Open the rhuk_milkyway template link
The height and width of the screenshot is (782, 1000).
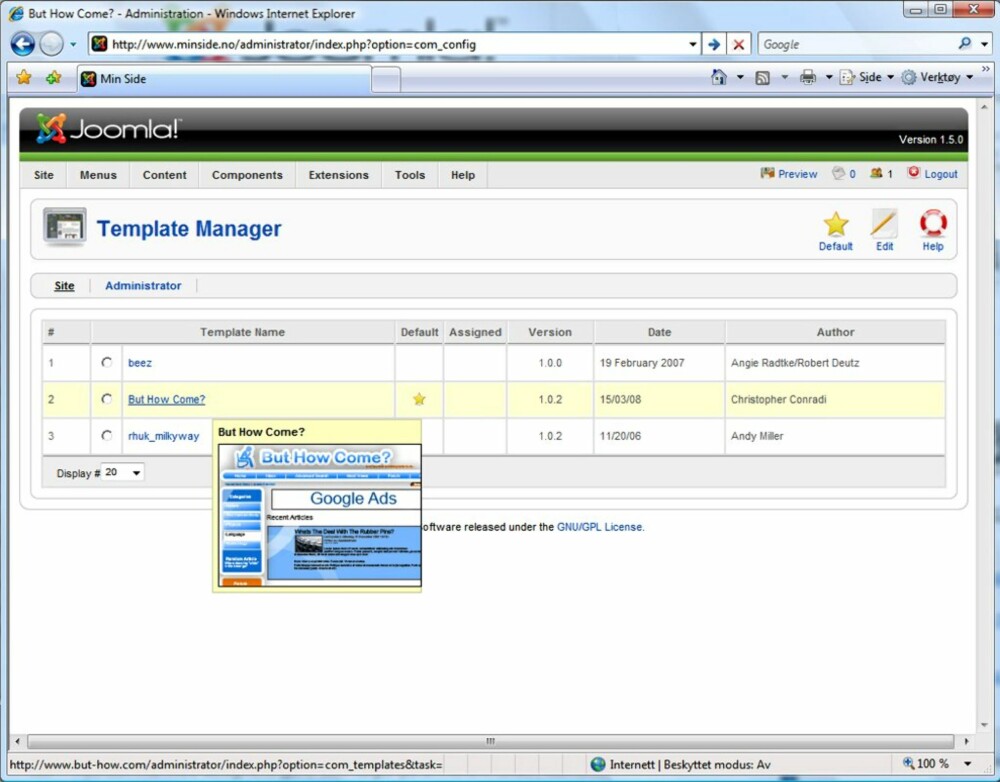pyautogui.click(x=163, y=436)
